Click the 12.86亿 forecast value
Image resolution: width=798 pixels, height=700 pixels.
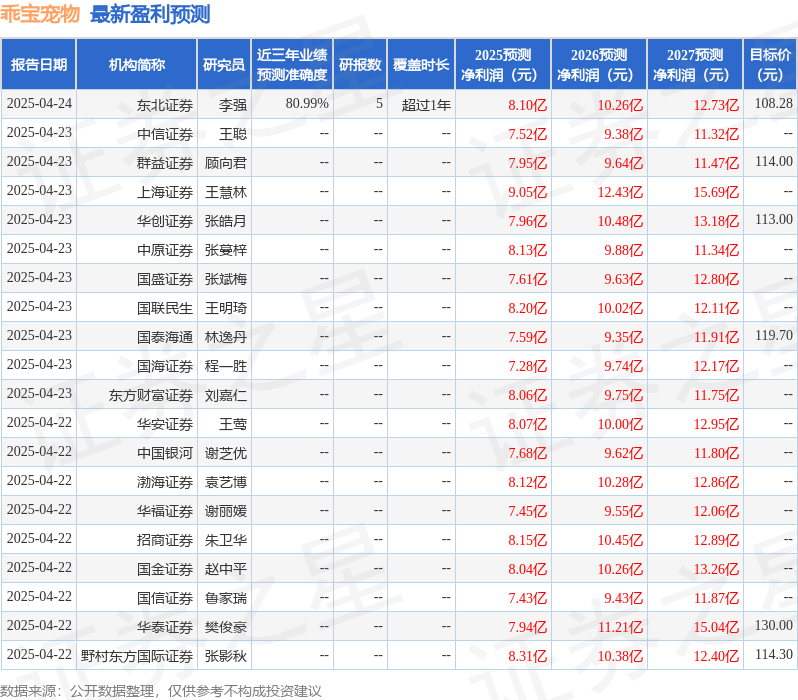pyautogui.click(x=716, y=483)
